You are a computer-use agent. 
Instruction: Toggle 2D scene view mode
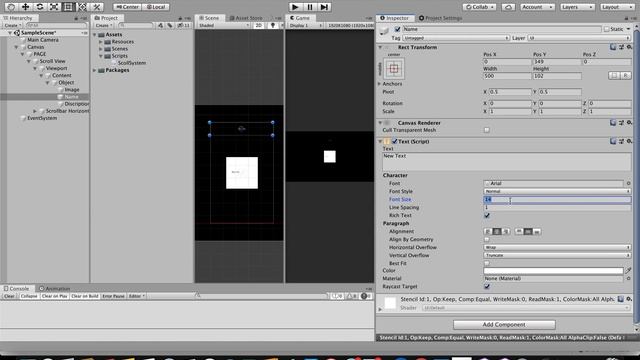pyautogui.click(x=258, y=25)
